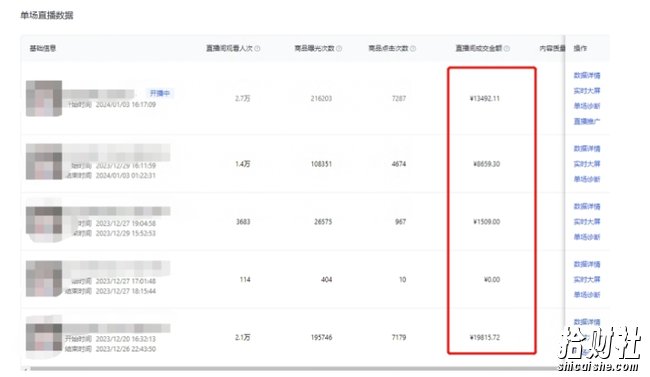Open 实时大屏 for the ¥1509.00 session
The height and width of the screenshot is (377, 650).
click(587, 222)
